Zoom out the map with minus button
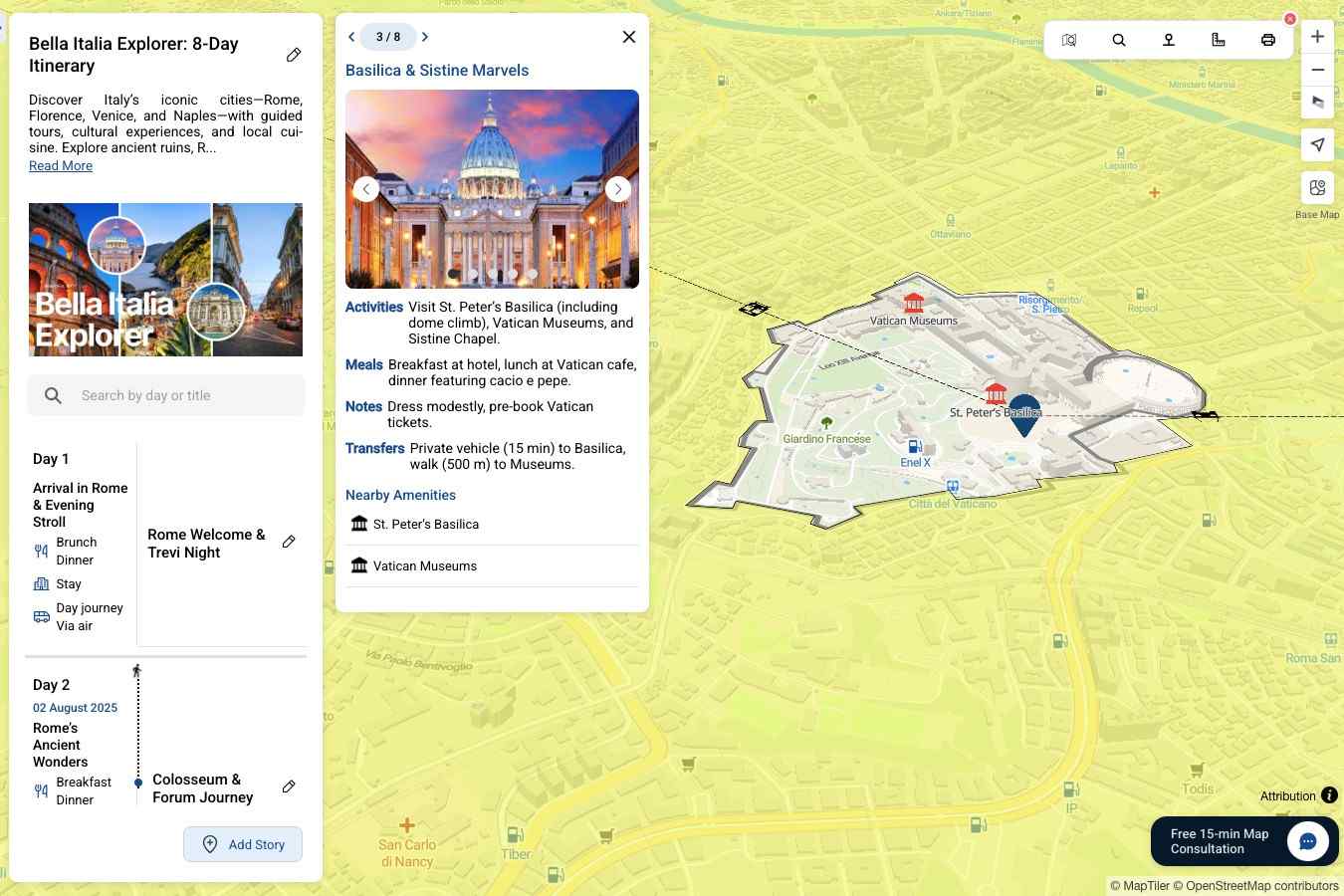The image size is (1344, 896). [x=1317, y=70]
